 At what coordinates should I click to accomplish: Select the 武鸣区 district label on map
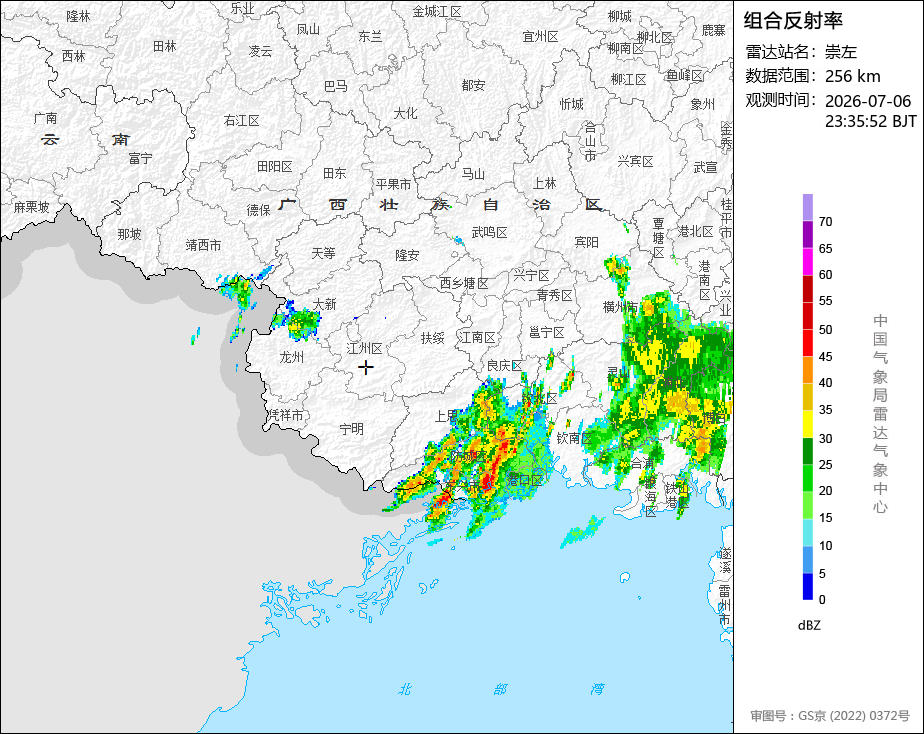click(x=490, y=233)
